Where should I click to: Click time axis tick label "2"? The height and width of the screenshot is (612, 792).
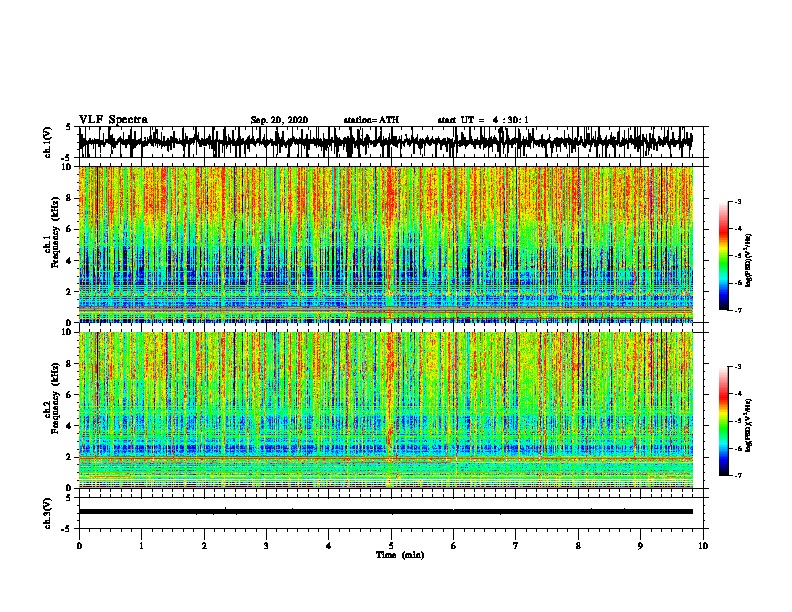pyautogui.click(x=204, y=546)
